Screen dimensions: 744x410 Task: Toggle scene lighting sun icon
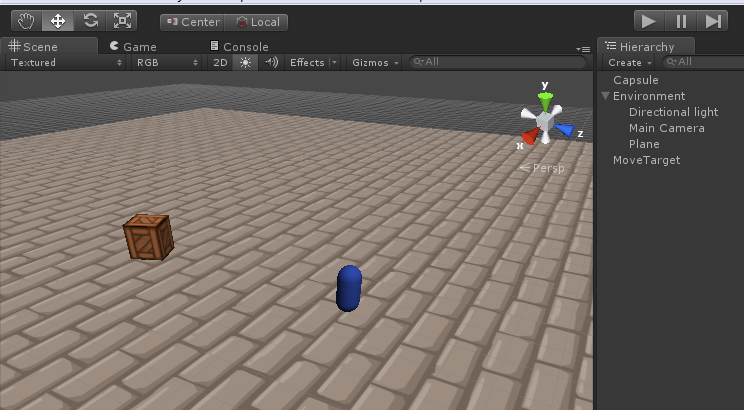[x=245, y=63]
